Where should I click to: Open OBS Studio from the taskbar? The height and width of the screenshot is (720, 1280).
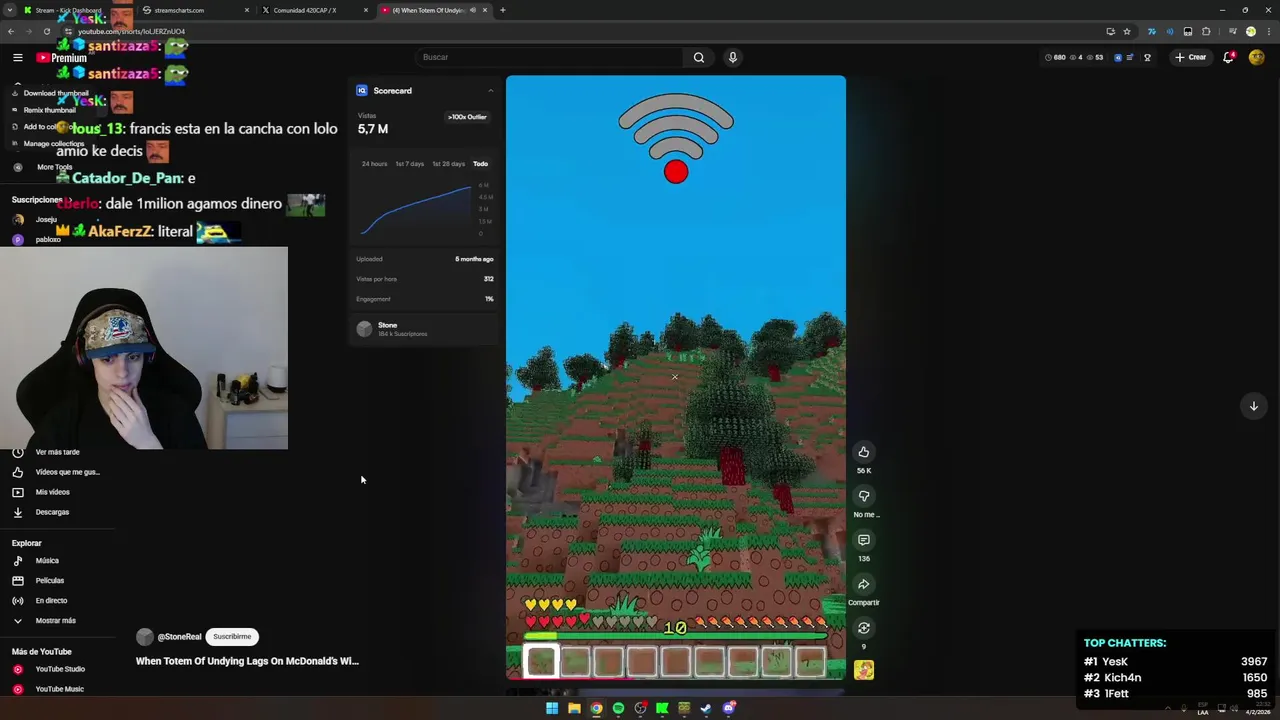(x=640, y=708)
